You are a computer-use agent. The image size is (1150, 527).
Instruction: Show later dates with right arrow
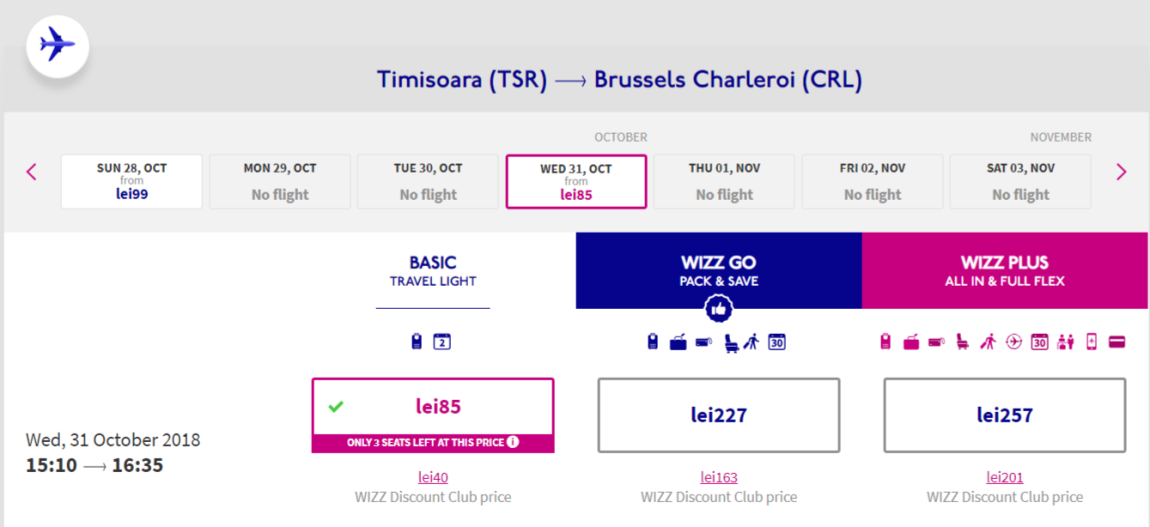(1121, 172)
